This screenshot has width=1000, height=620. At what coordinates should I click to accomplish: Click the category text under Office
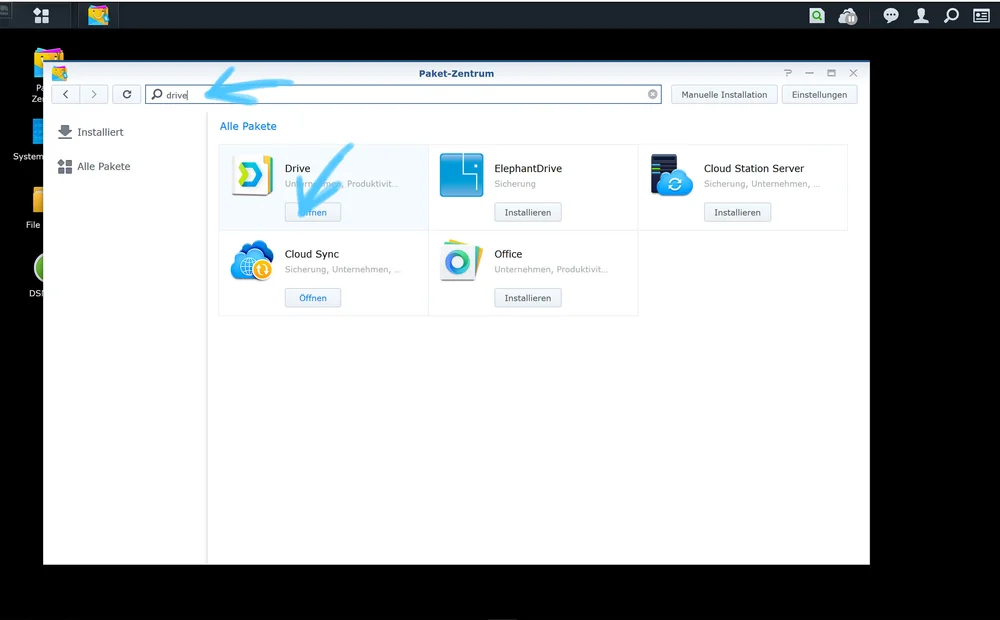[551, 269]
